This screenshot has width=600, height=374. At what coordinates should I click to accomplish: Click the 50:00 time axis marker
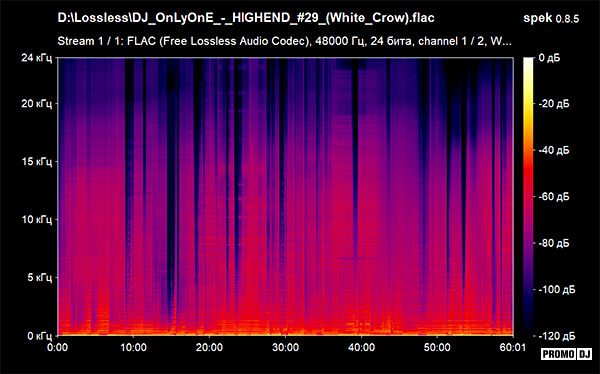[437, 348]
